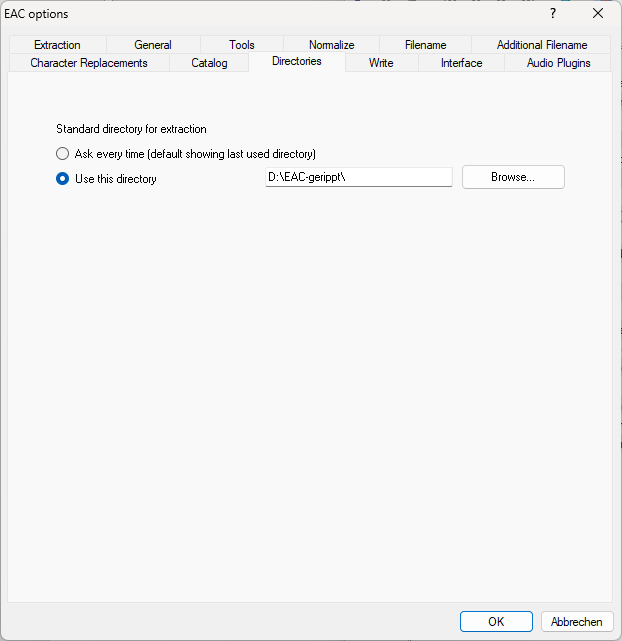The height and width of the screenshot is (641, 622).
Task: Open Character Replacements tab
Action: [89, 63]
